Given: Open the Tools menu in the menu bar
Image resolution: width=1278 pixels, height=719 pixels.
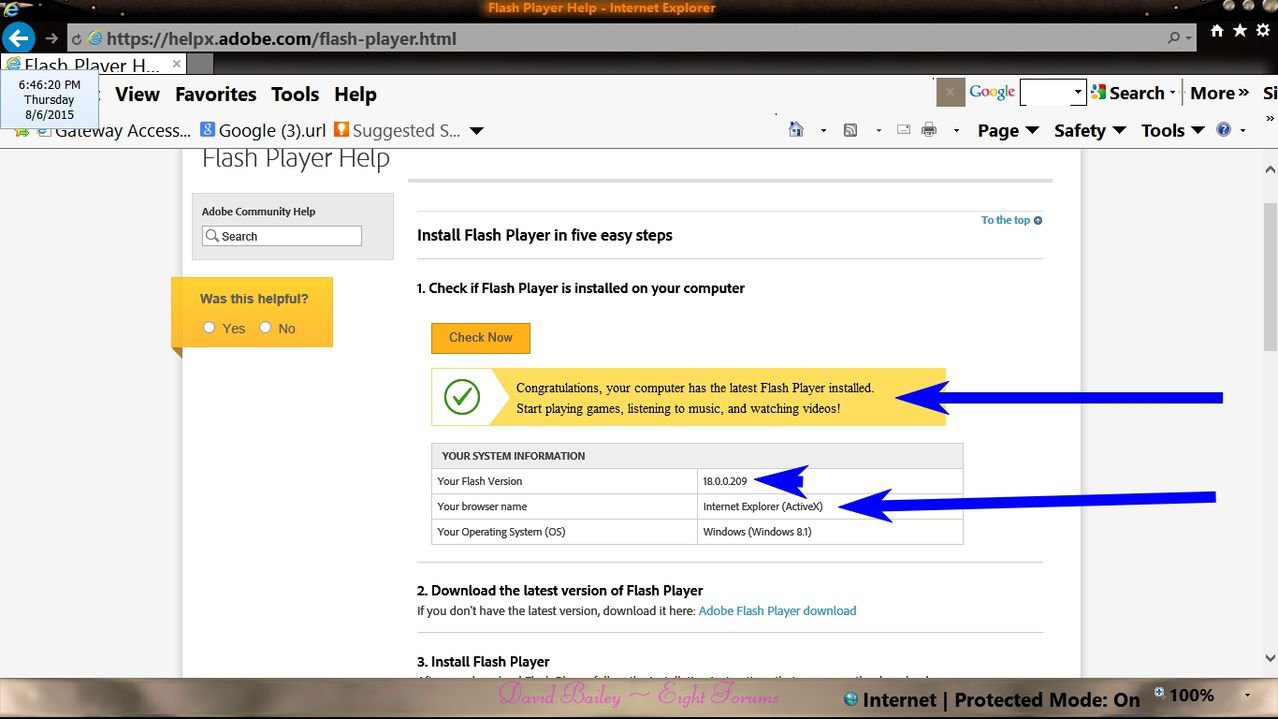Looking at the screenshot, I should pos(295,94).
